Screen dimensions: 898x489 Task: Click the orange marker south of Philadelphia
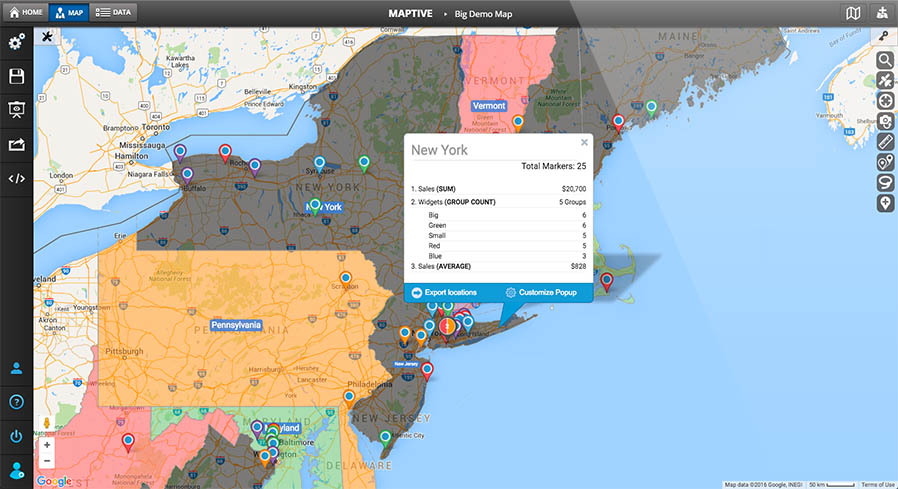pyautogui.click(x=349, y=398)
